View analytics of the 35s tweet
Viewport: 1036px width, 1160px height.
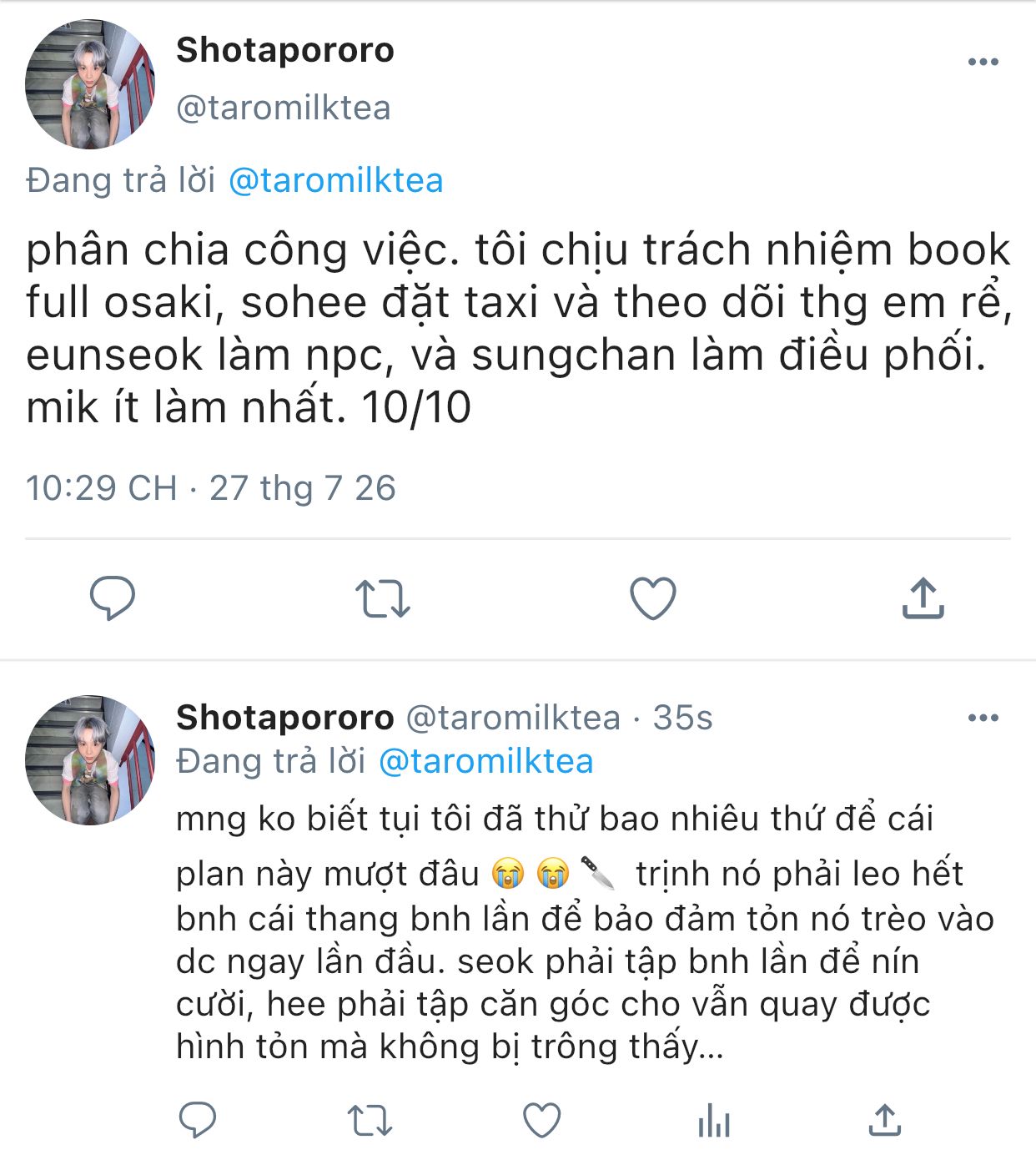click(x=714, y=1120)
